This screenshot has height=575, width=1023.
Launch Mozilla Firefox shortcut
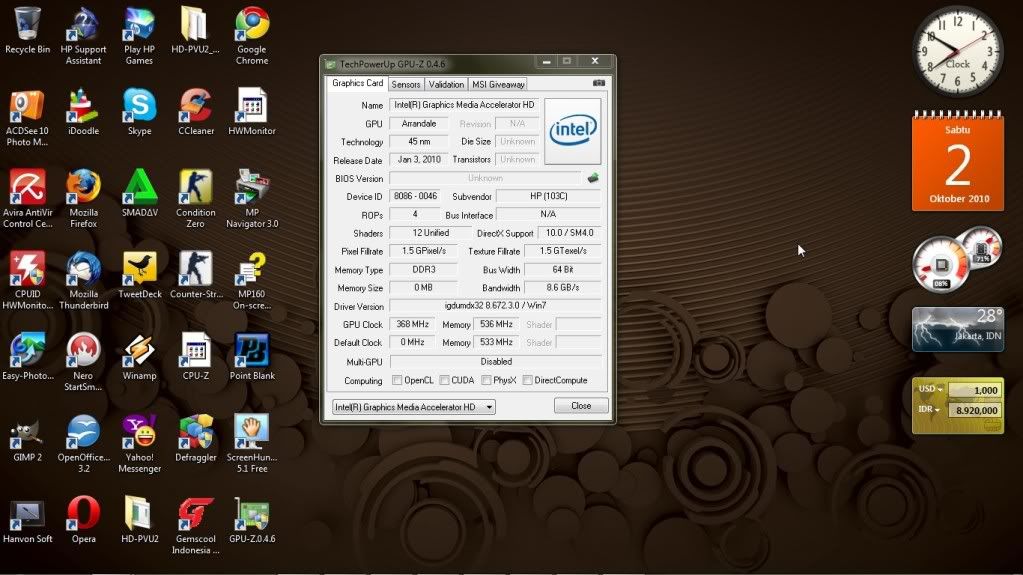click(x=84, y=200)
